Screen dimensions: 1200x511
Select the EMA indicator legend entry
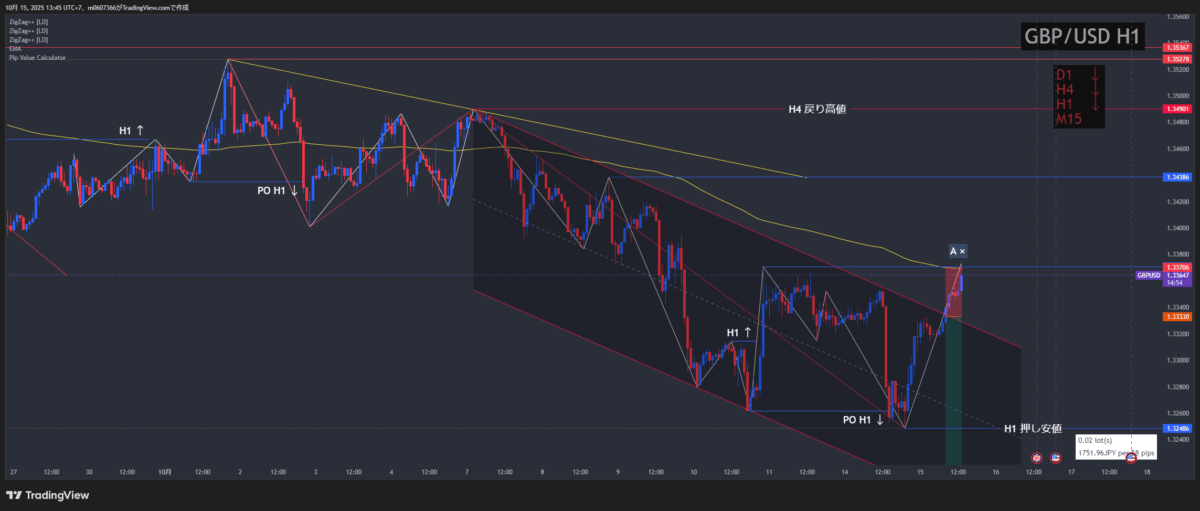[15, 48]
